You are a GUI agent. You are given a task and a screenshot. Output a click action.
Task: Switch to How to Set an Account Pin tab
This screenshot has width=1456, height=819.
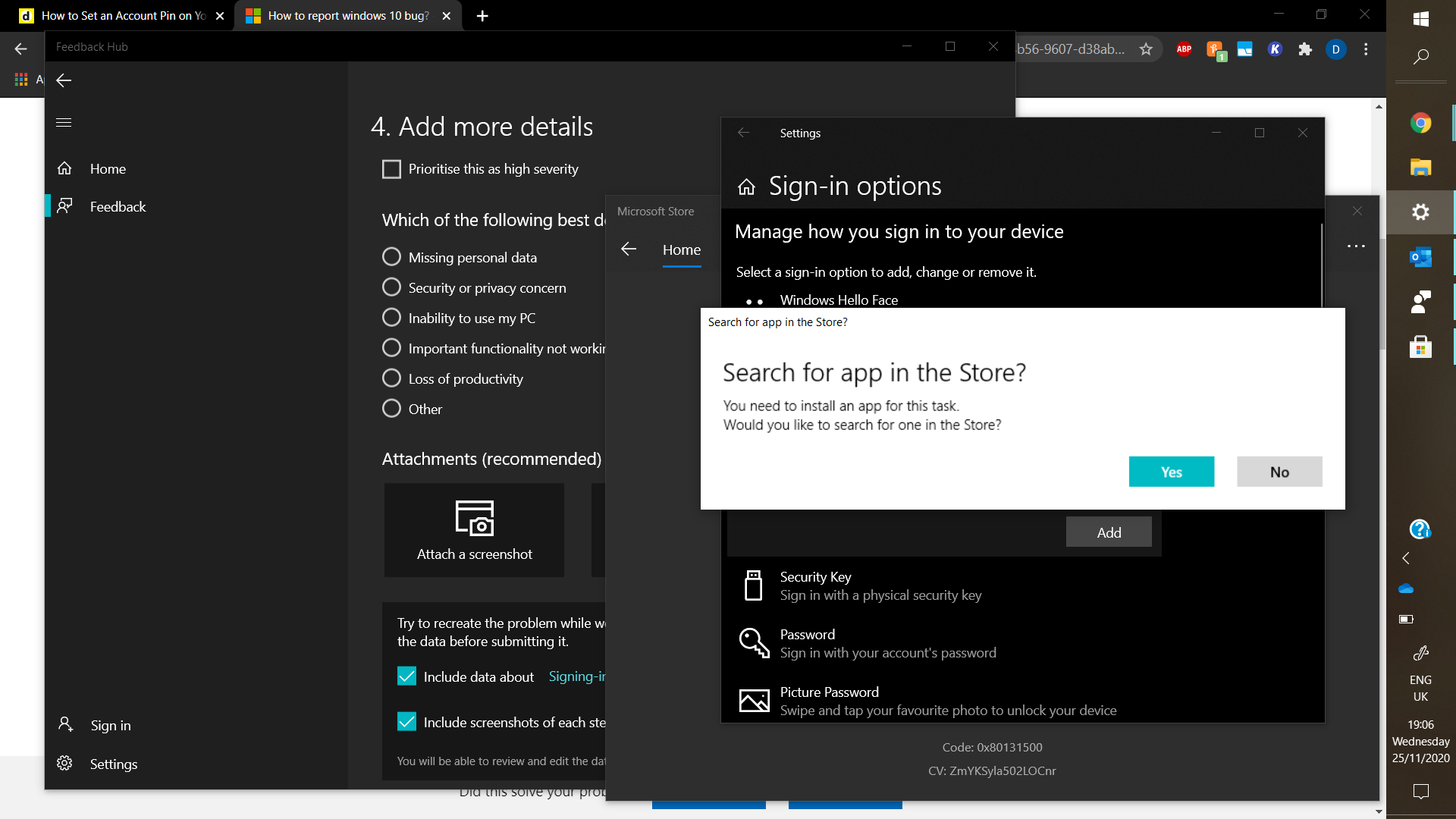[121, 15]
